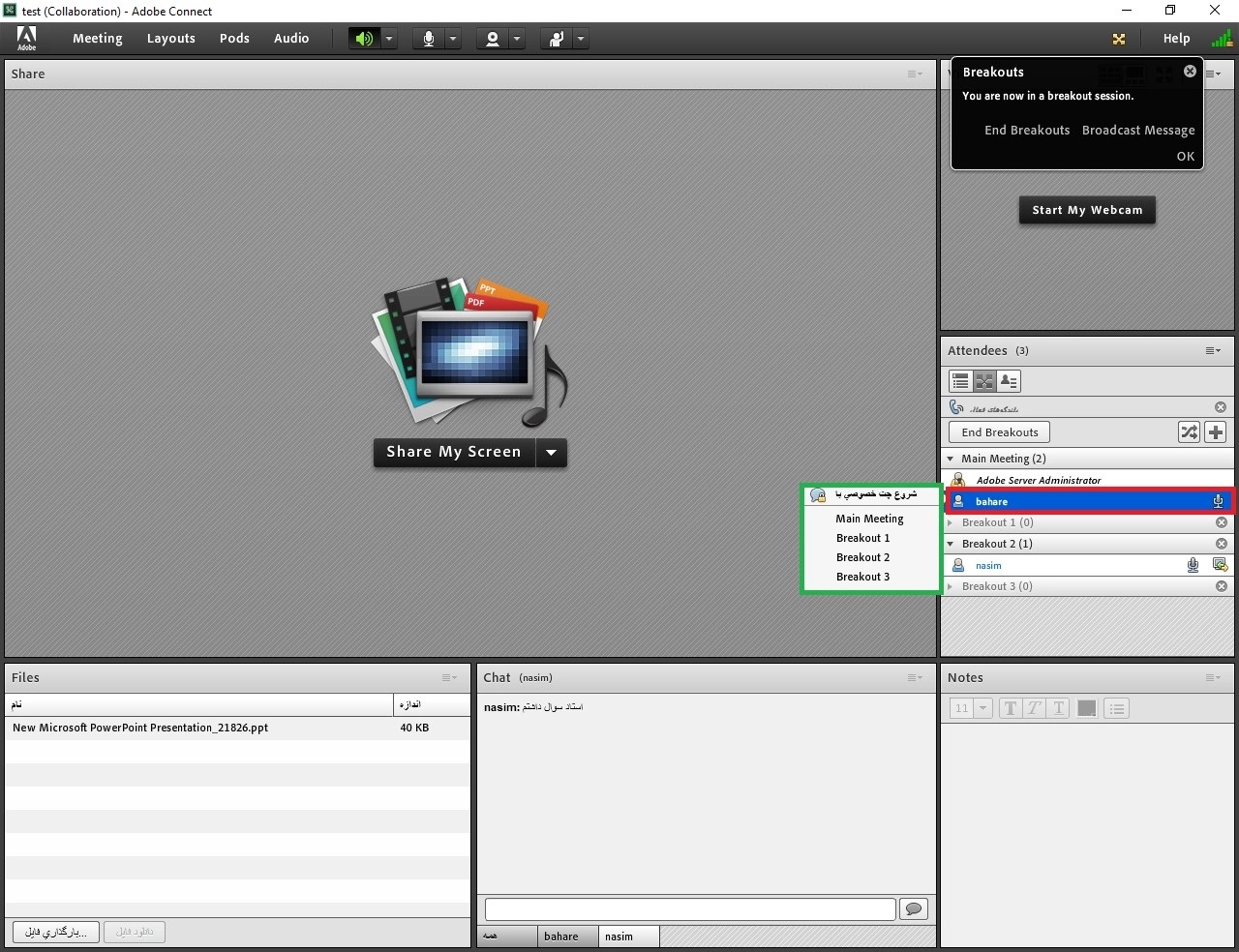Click End Breakouts button in Attendees

pyautogui.click(x=1000, y=432)
